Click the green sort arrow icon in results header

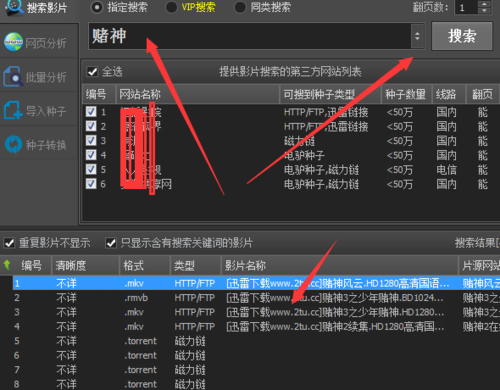point(7,265)
